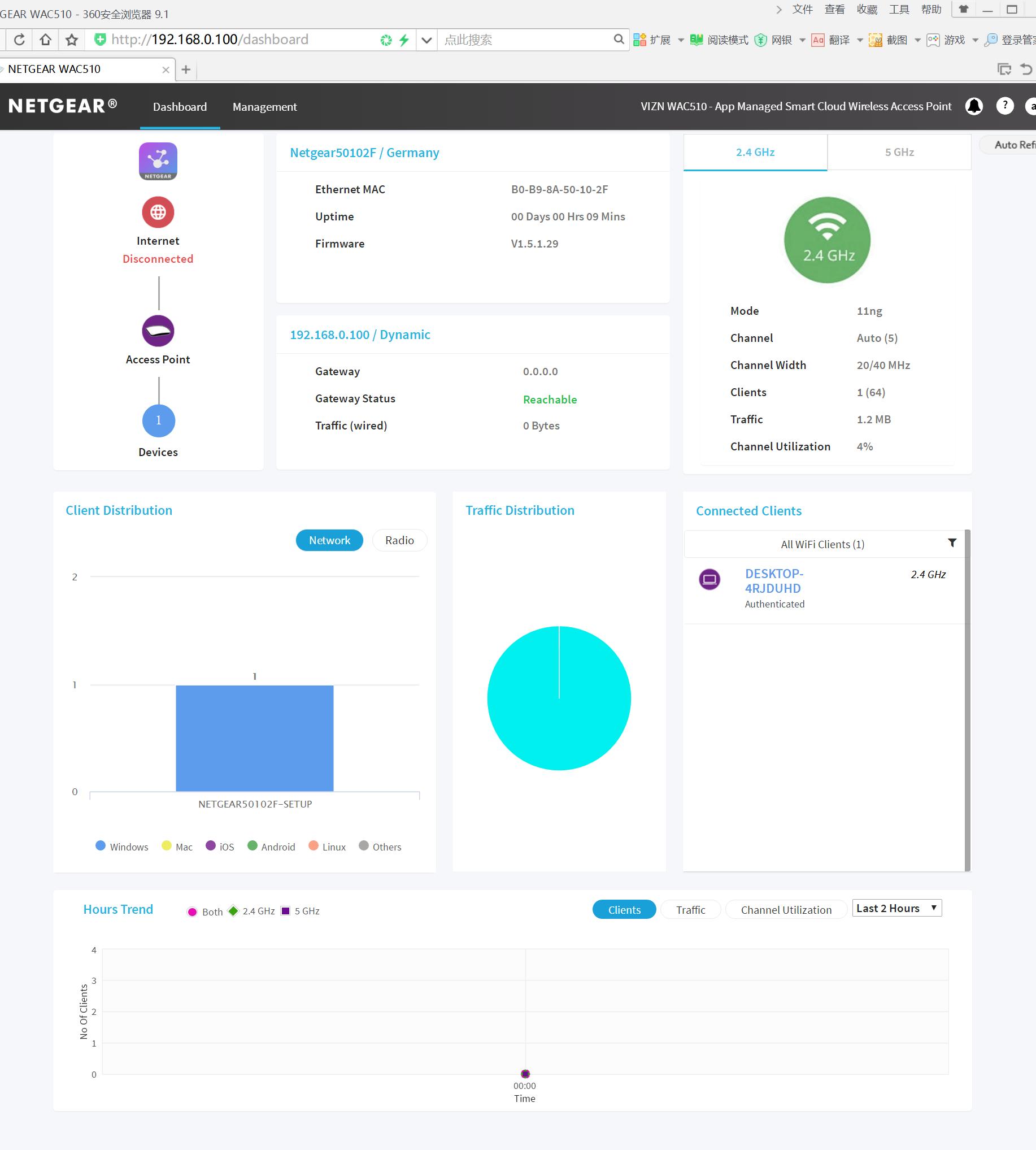This screenshot has width=1036, height=1150.
Task: Expand the 截图 dropdown arrow
Action: click(917, 40)
